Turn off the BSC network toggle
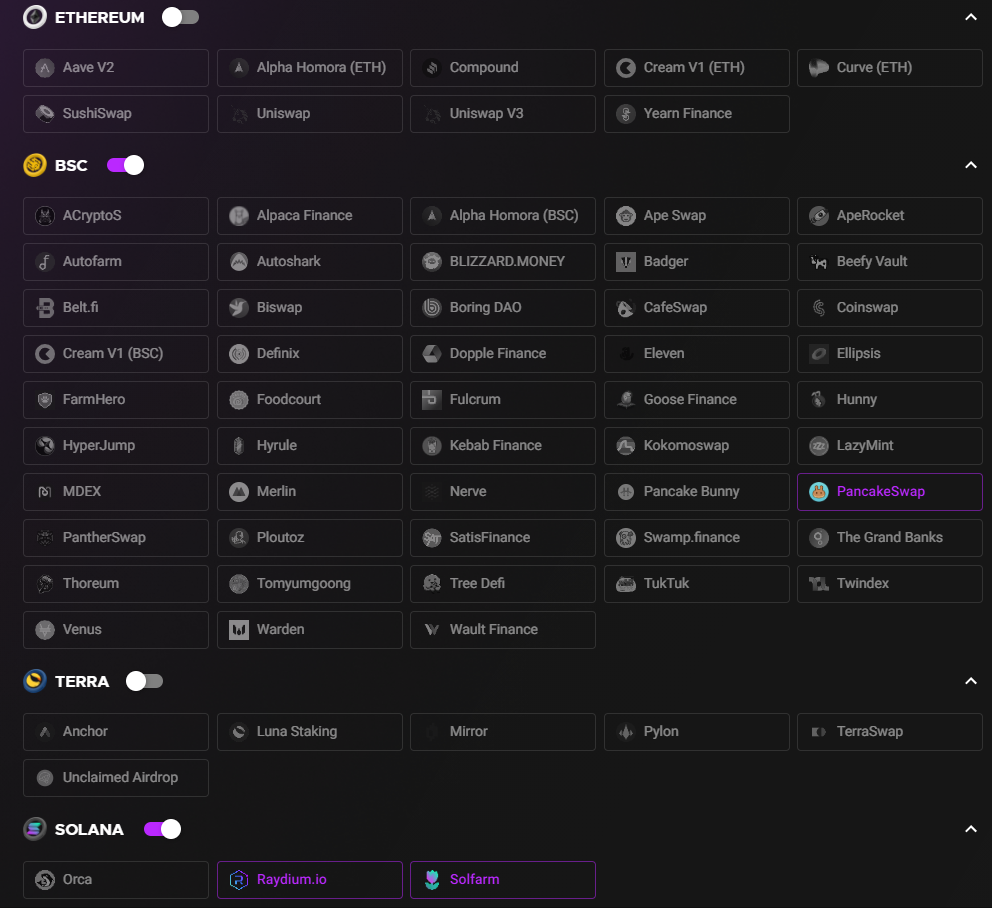Viewport: 992px width, 908px height. click(x=125, y=165)
